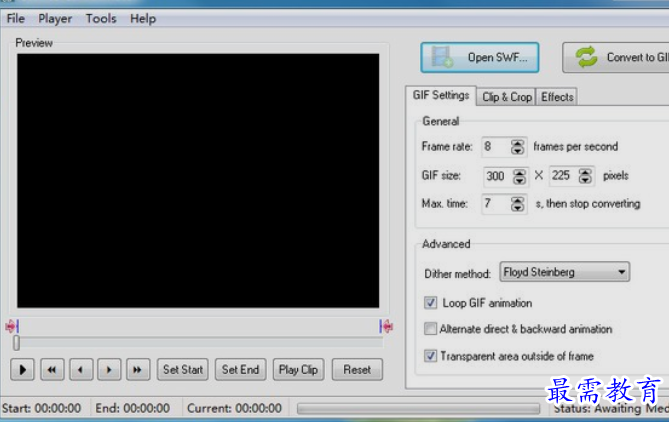Screen dimensions: 669x422
Task: Toggle Loop GIF animation checkbox
Action: [430, 303]
